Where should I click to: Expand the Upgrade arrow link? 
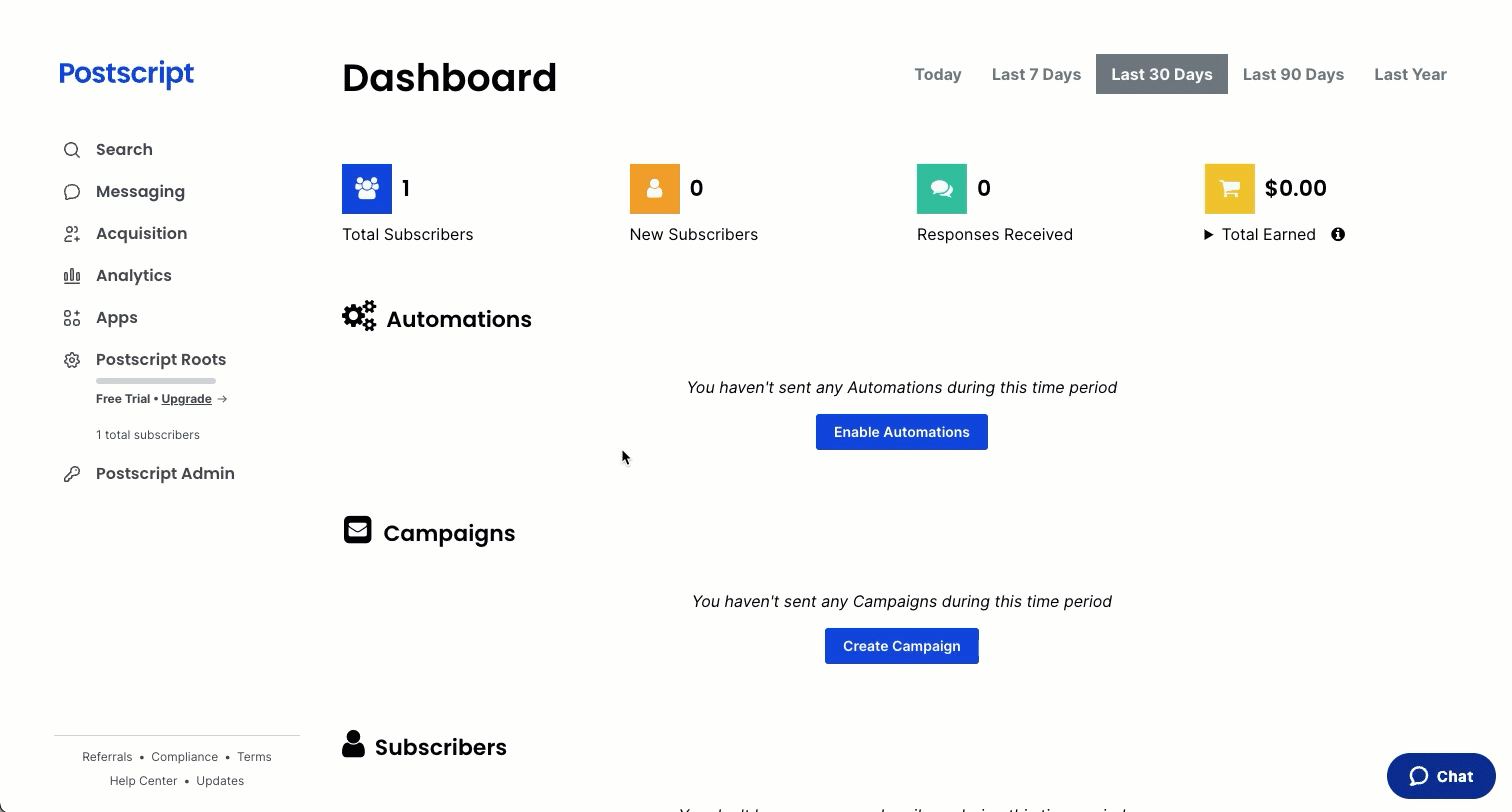pos(222,398)
